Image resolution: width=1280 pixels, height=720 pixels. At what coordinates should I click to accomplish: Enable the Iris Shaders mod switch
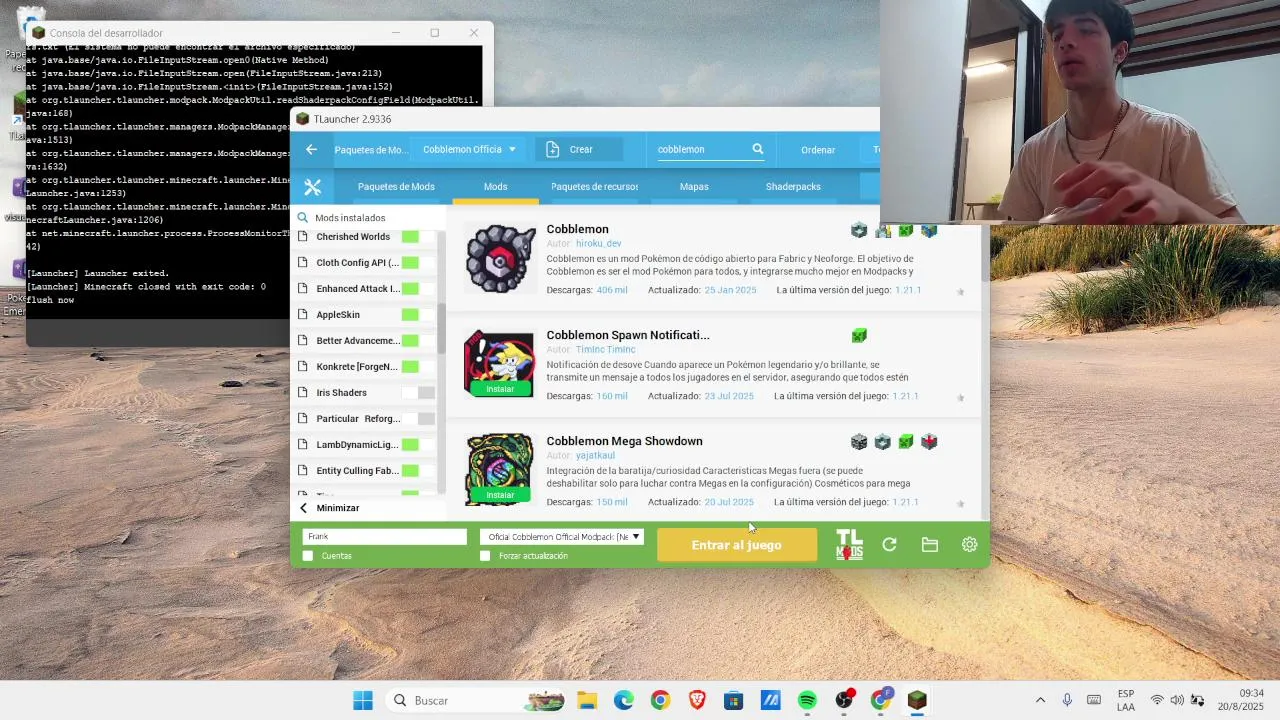coord(418,393)
